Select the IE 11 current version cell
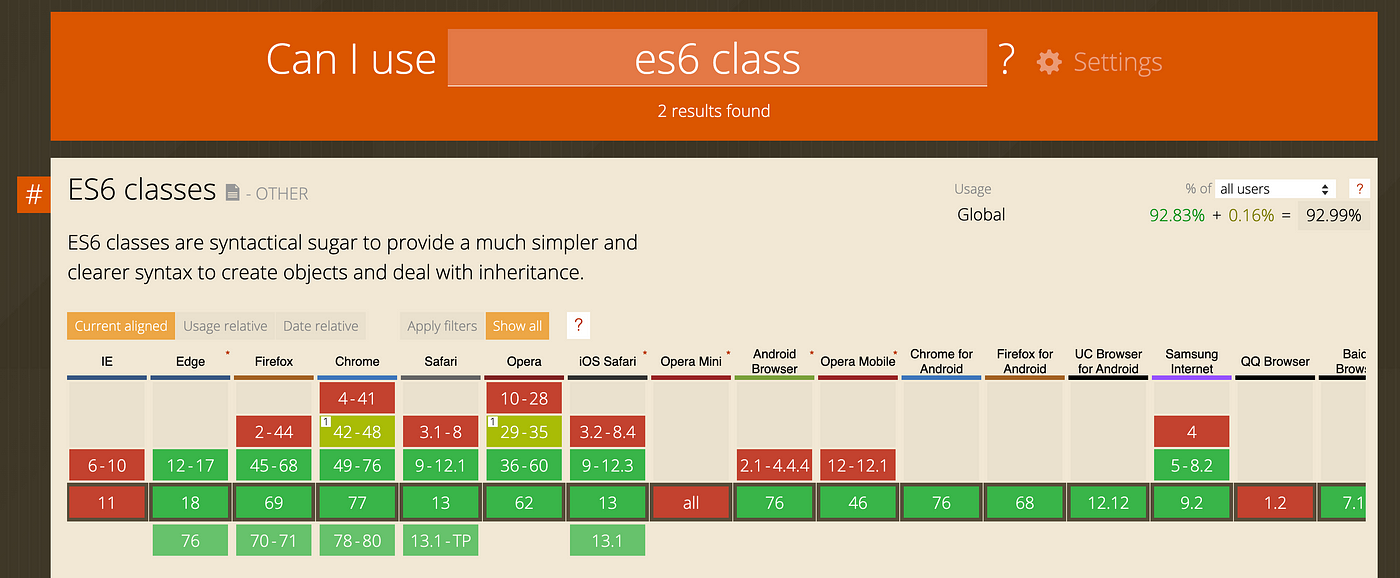This screenshot has width=1400, height=578. pyautogui.click(x=107, y=503)
